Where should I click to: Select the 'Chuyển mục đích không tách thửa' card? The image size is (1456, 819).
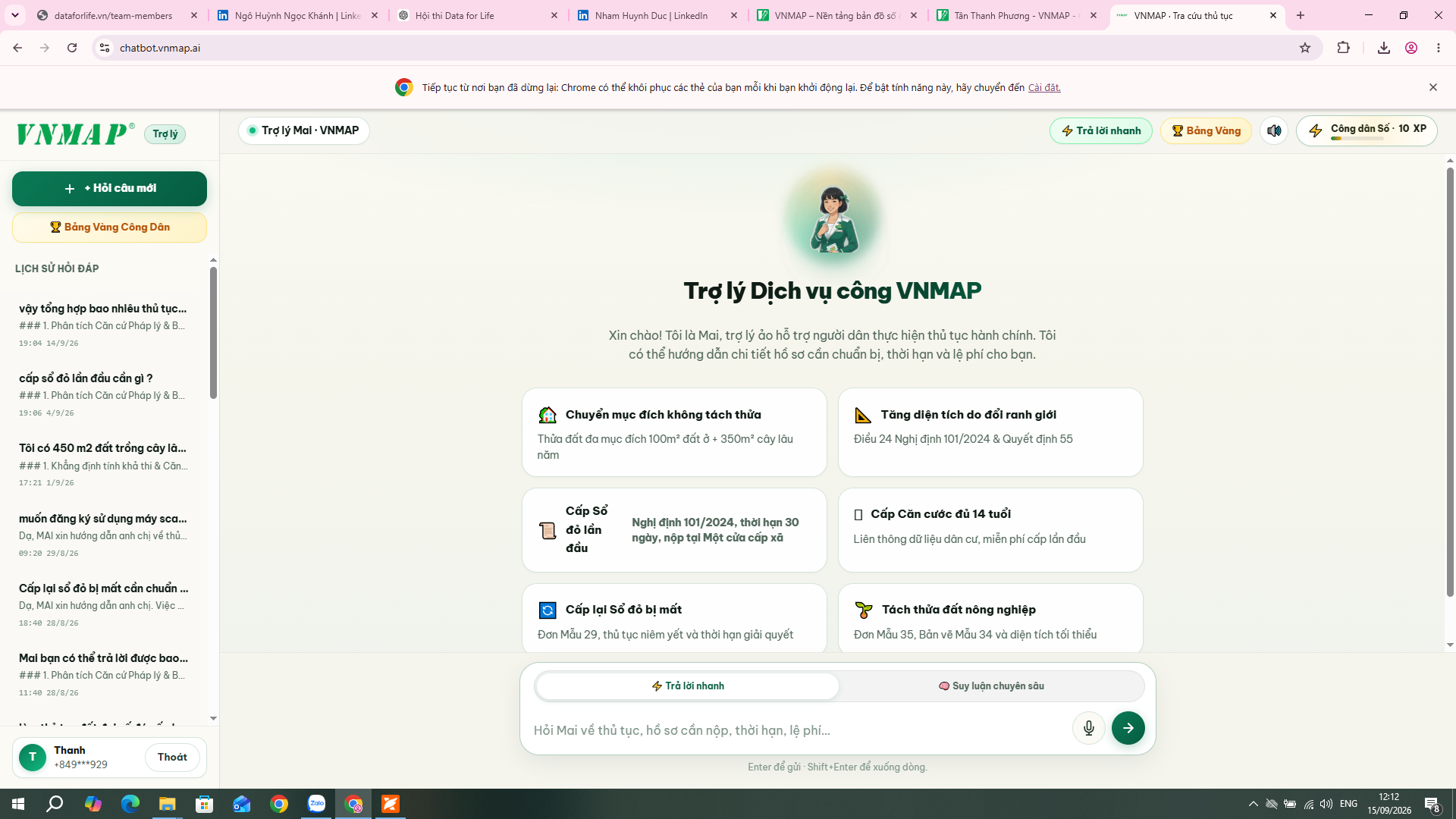point(673,432)
